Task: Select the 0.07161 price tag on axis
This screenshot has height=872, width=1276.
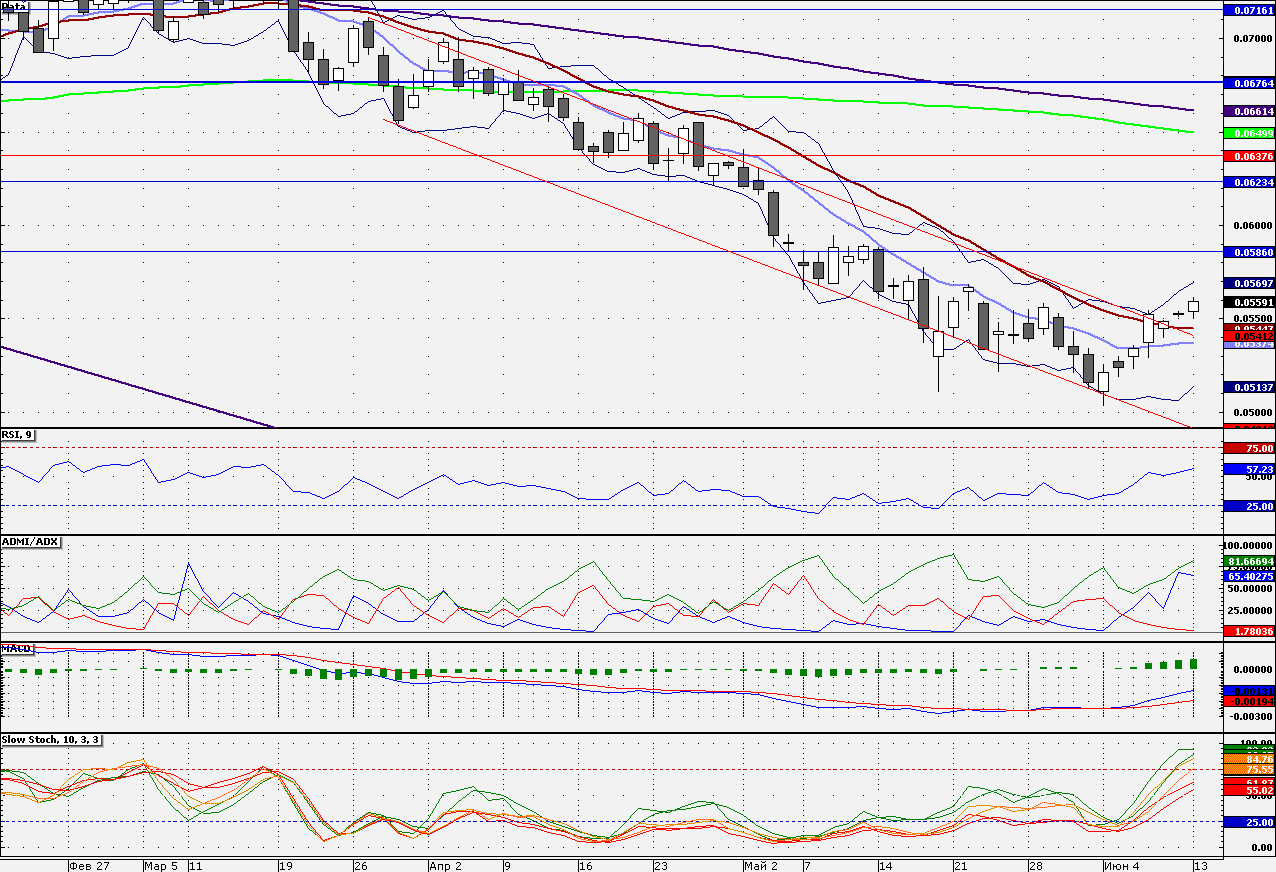Action: coord(1250,10)
